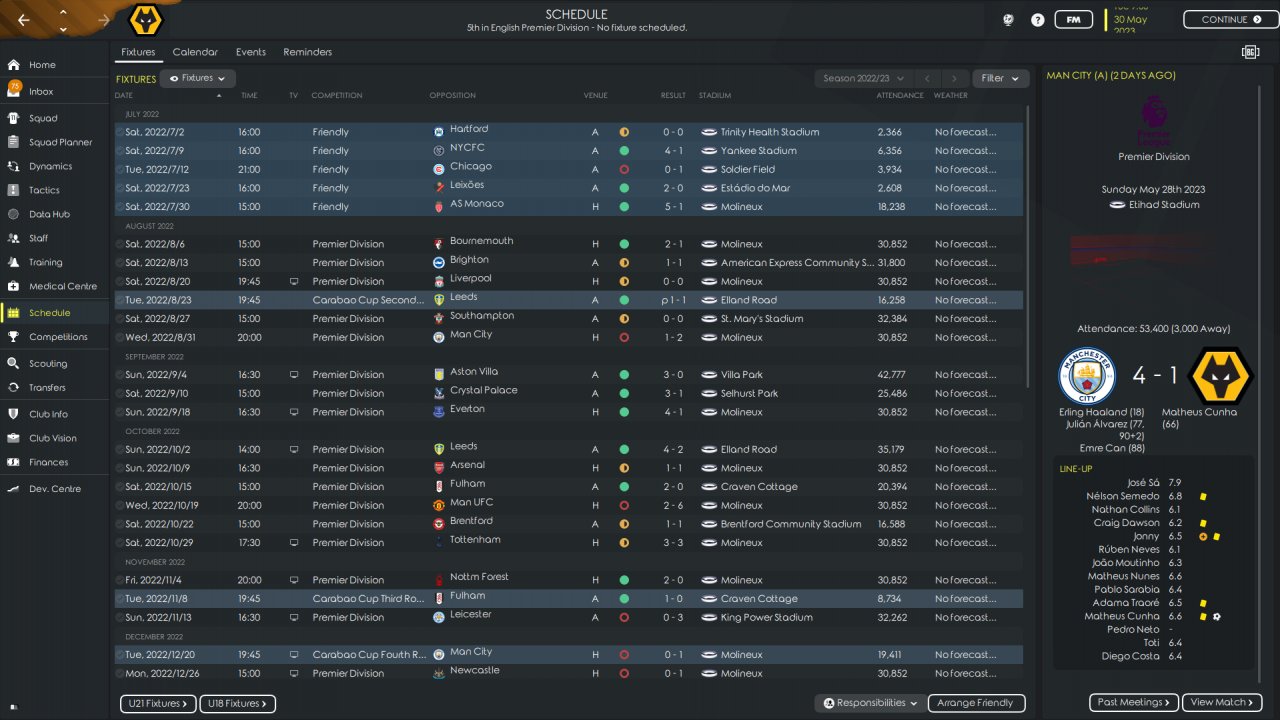The height and width of the screenshot is (720, 1280).
Task: Select the Newcastle fixture row
Action: click(x=569, y=674)
